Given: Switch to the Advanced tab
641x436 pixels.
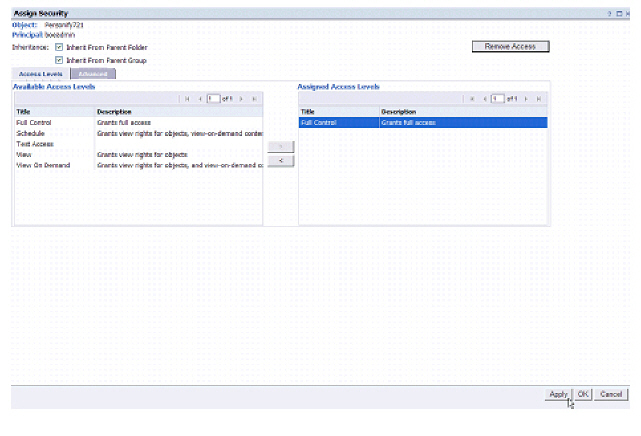Looking at the screenshot, I should (x=92, y=74).
